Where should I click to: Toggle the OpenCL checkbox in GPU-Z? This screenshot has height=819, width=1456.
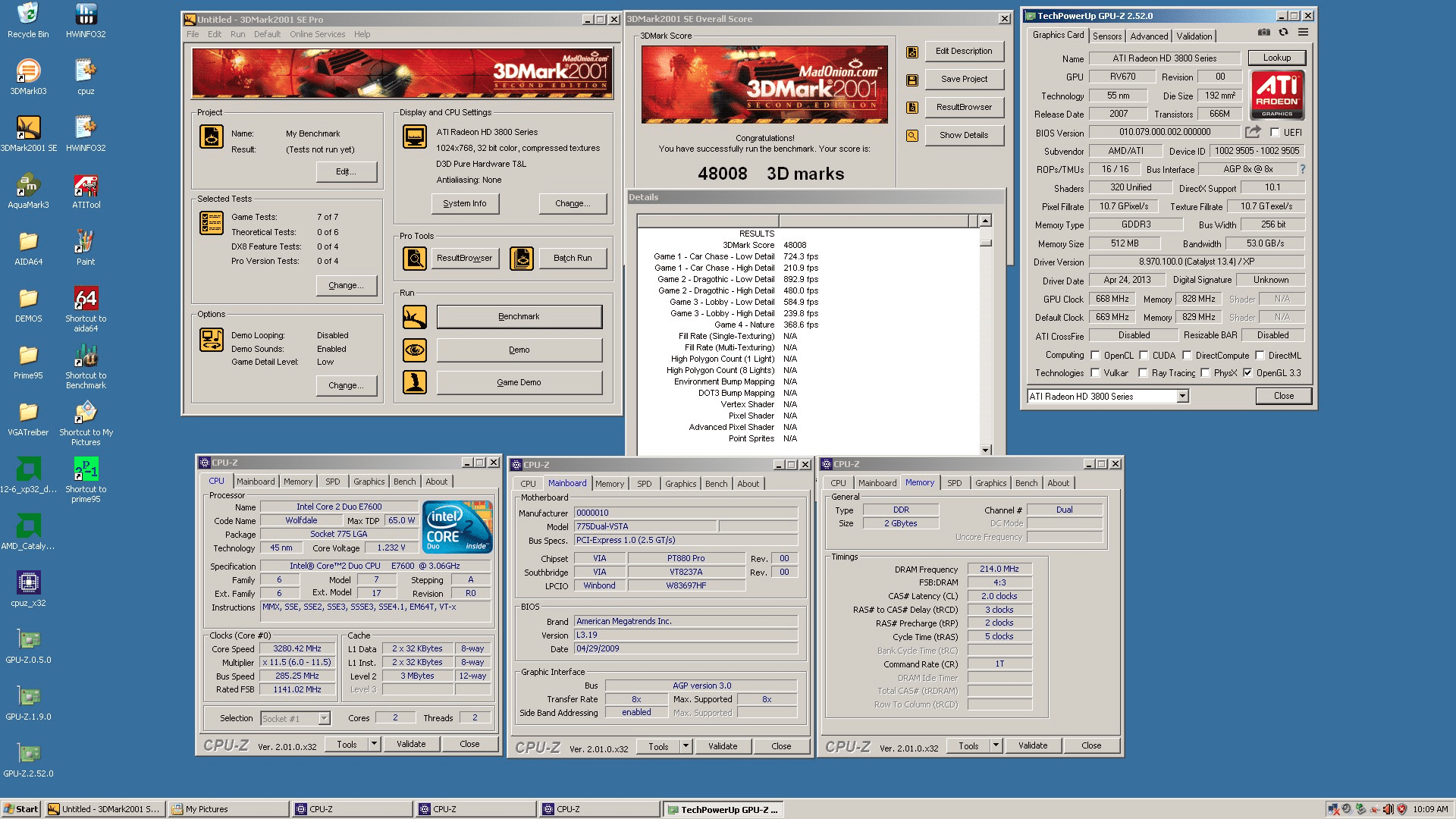pos(1095,355)
